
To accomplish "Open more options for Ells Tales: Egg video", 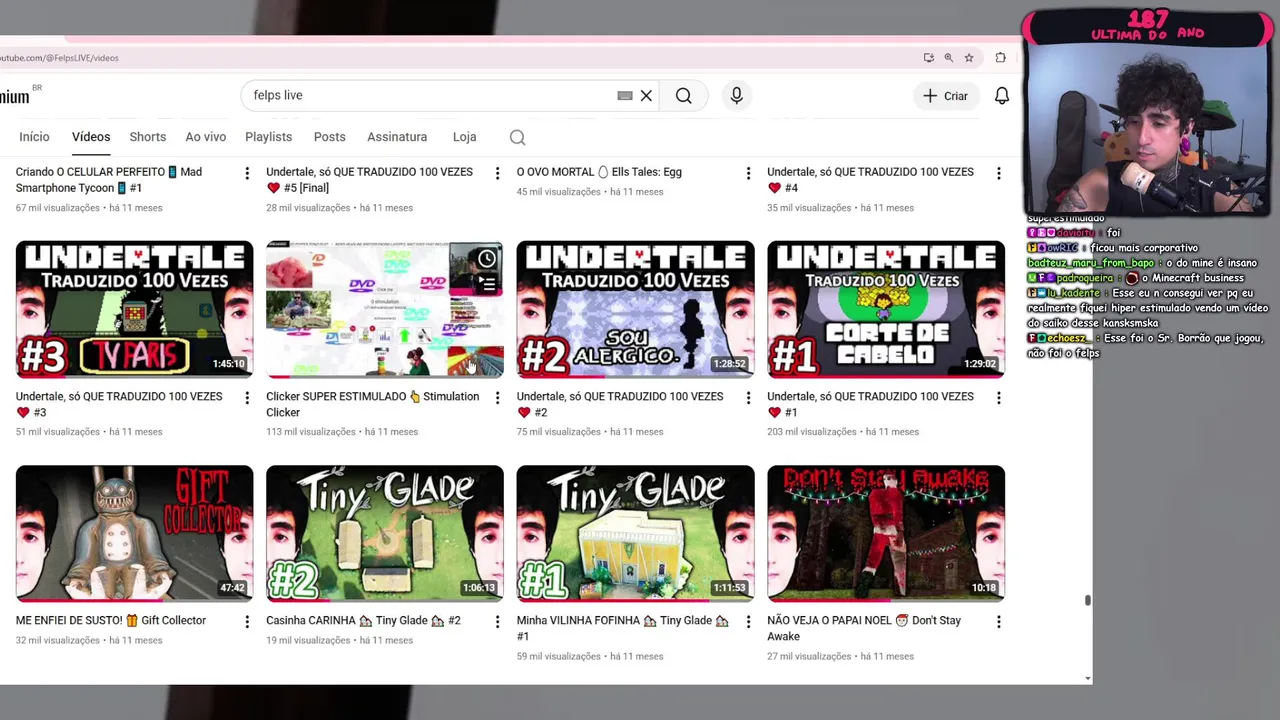I will (x=748, y=173).
